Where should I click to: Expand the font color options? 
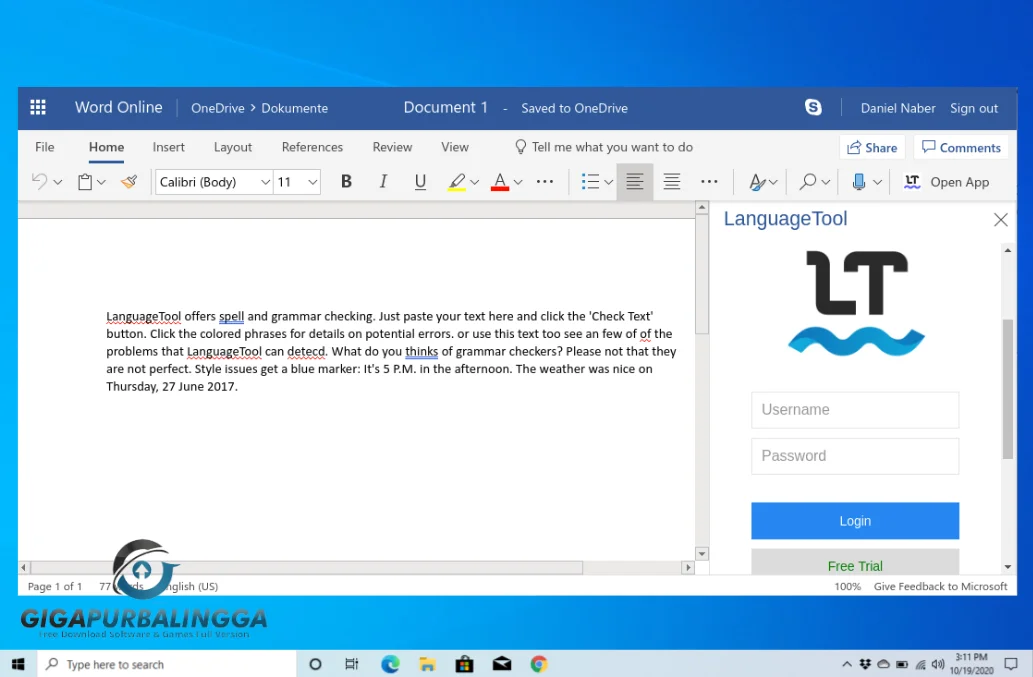click(518, 181)
